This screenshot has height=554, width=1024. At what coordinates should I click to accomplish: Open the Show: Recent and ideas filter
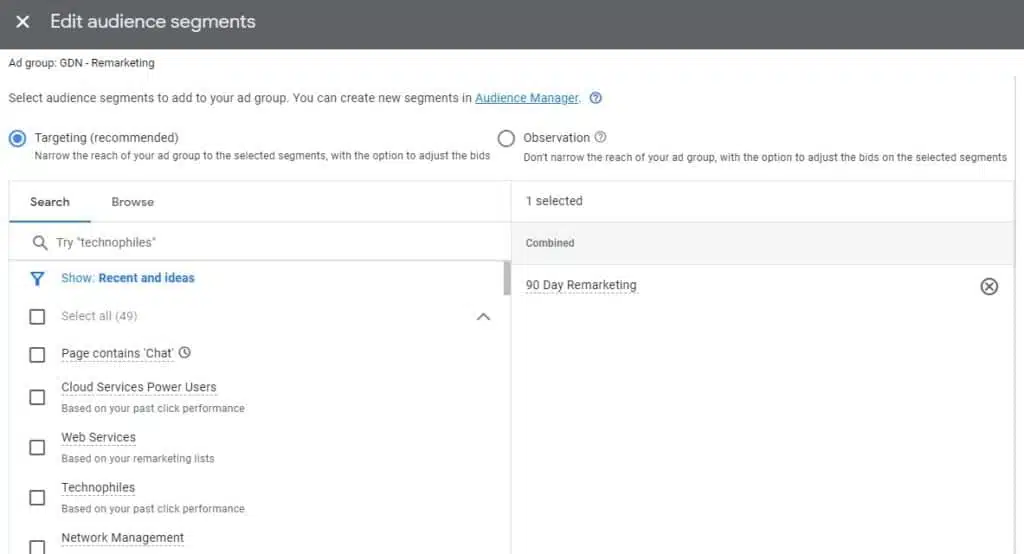point(128,278)
